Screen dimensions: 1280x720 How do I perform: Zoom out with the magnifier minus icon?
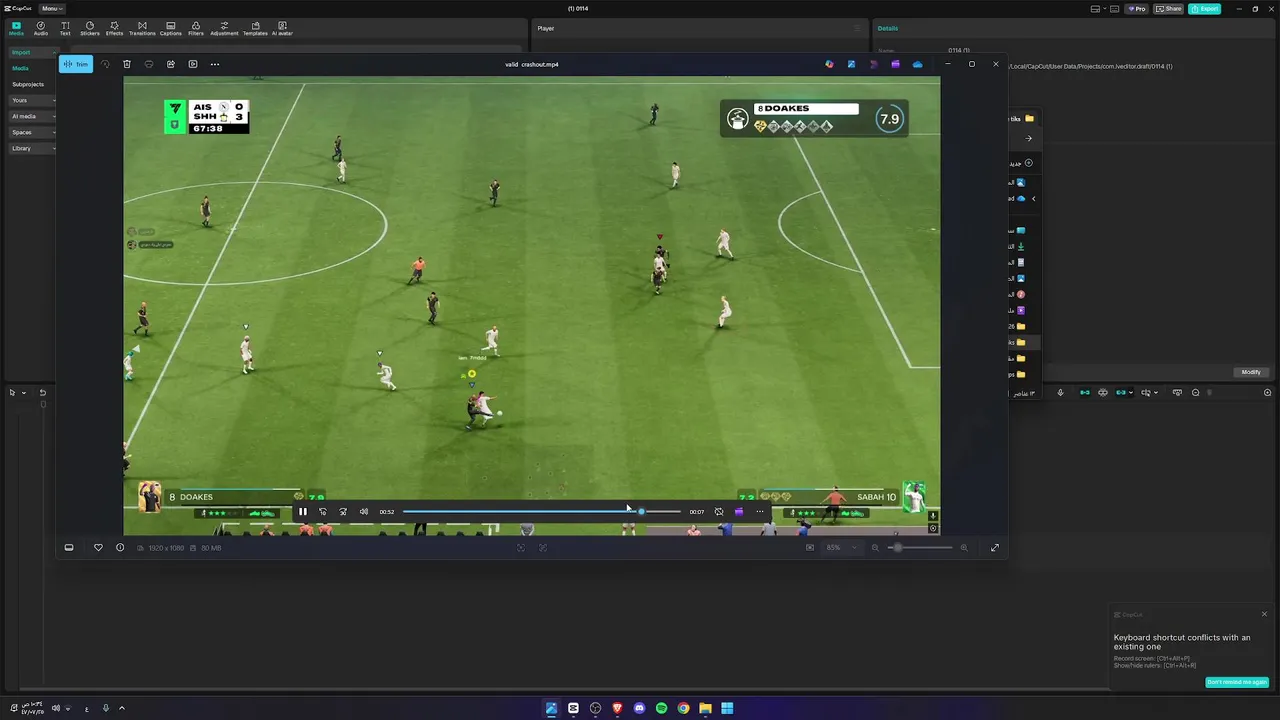875,548
